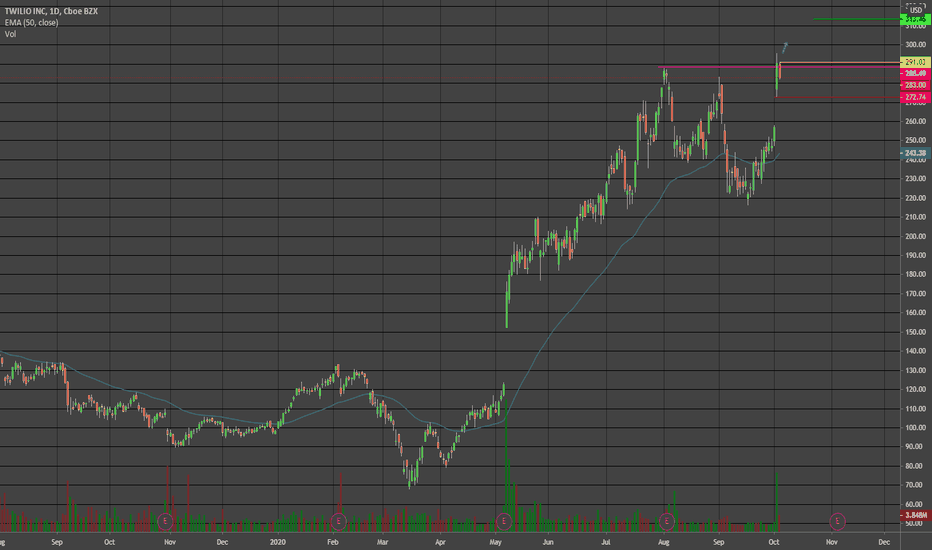Click the Jul label on time axis
This screenshot has width=932, height=550.
606,542
